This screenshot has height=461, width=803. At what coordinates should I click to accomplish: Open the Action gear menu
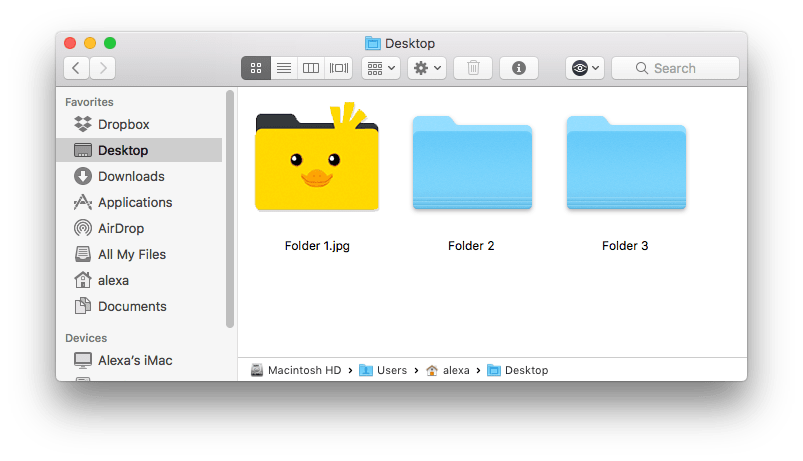point(427,68)
